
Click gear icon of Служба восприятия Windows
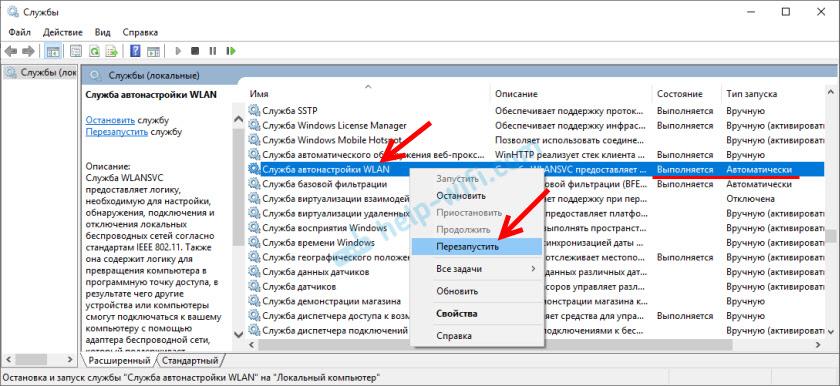[253, 228]
